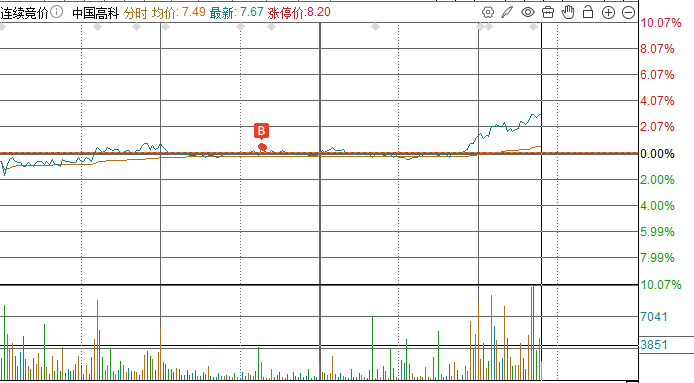Click the 连续竞价 label
694x383 pixels.
(x=24, y=13)
